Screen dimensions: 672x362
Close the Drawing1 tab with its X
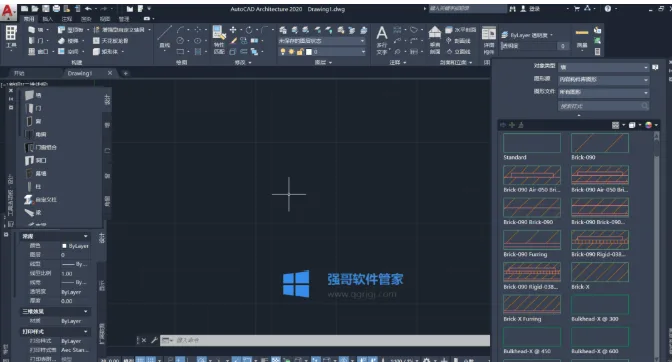click(110, 73)
